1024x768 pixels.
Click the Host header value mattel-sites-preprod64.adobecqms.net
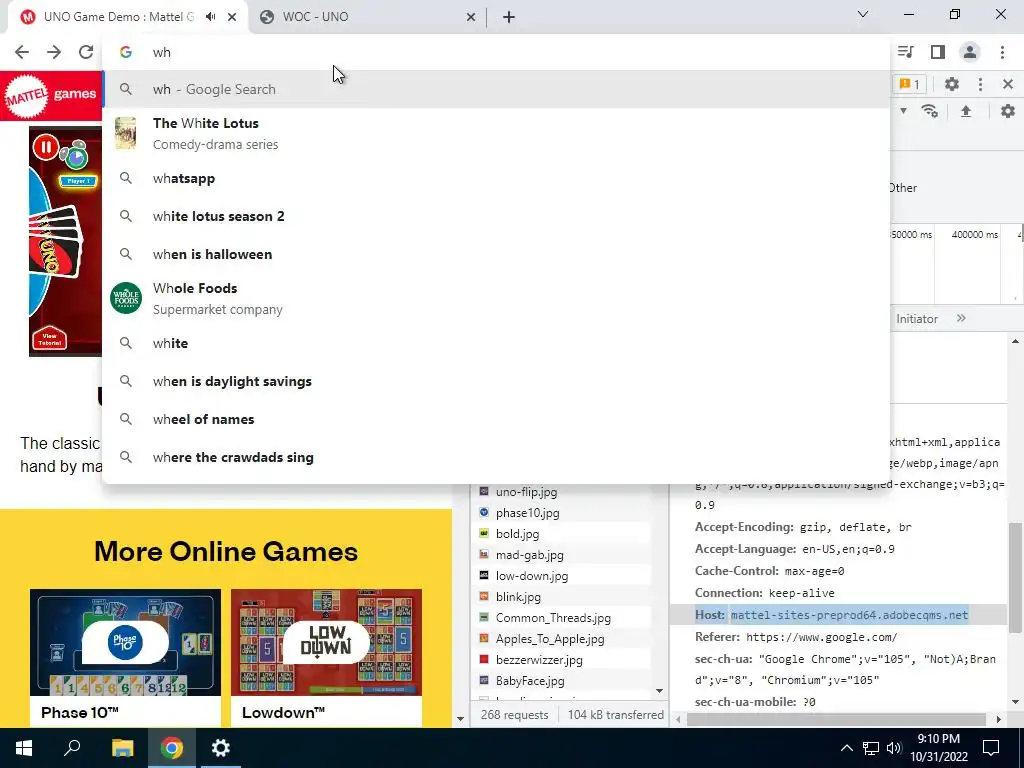pyautogui.click(x=849, y=615)
